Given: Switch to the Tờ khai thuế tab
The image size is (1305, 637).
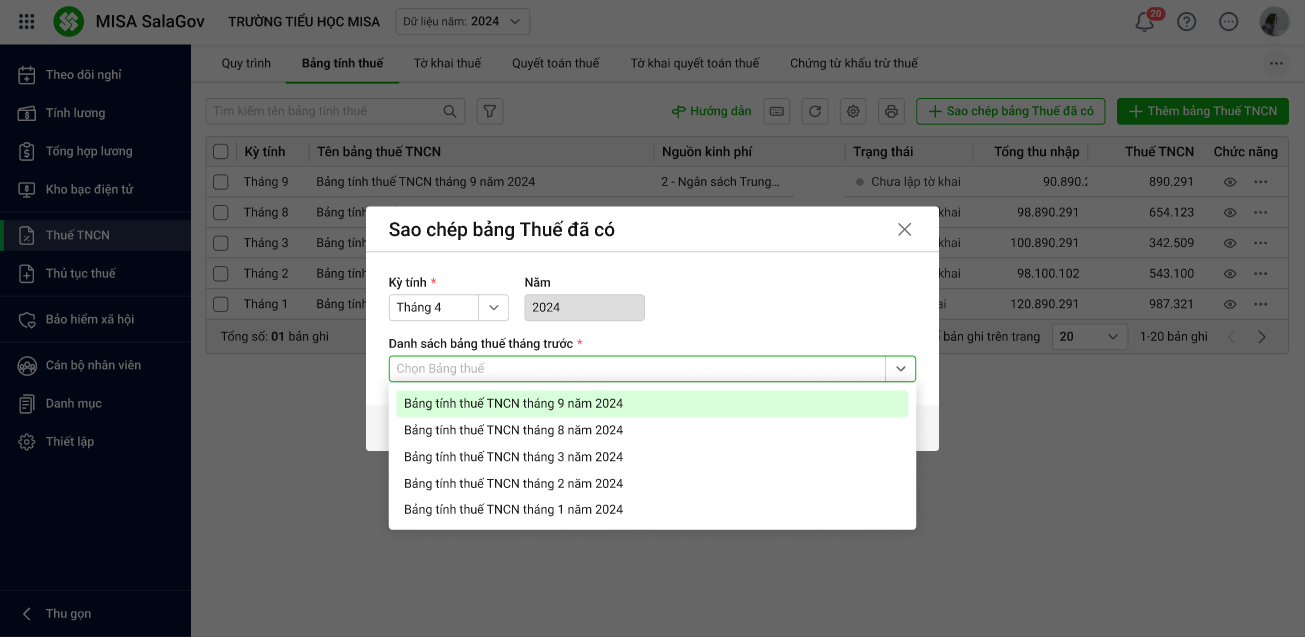Looking at the screenshot, I should (447, 63).
